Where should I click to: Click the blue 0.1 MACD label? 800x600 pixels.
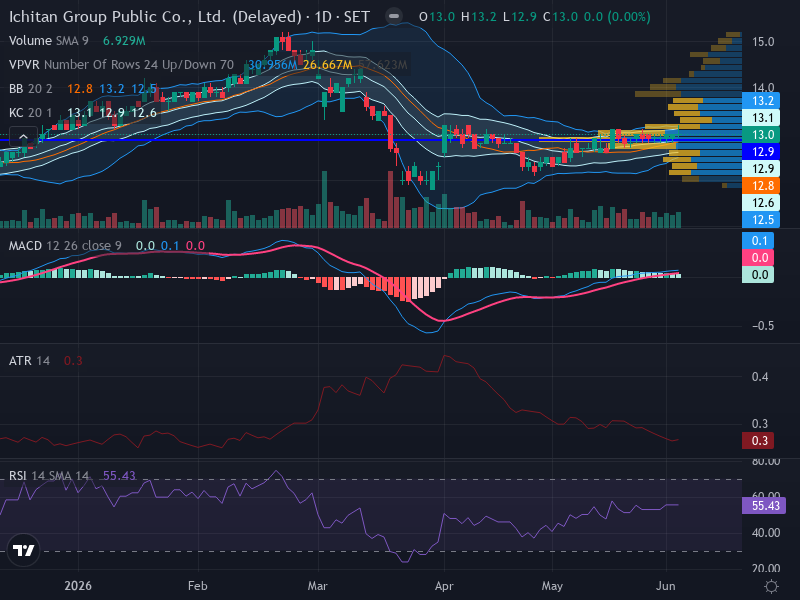tap(758, 241)
